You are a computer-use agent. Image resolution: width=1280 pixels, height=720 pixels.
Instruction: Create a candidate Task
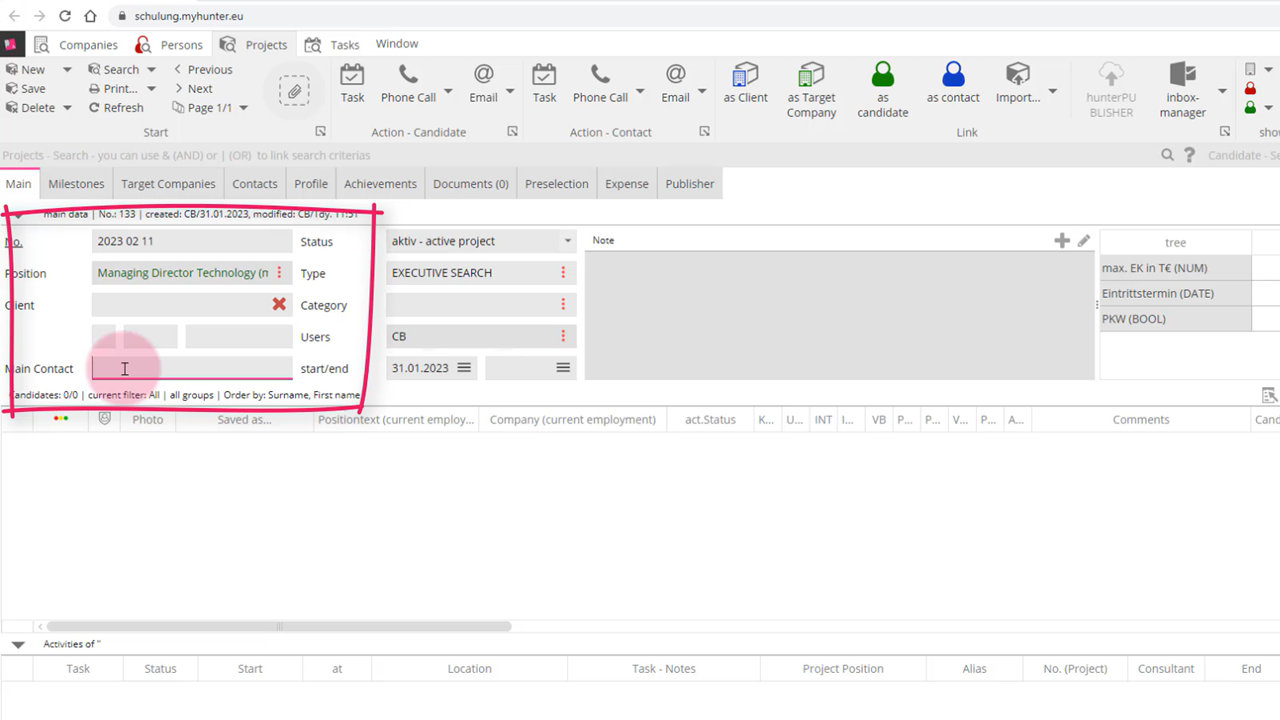pos(352,83)
